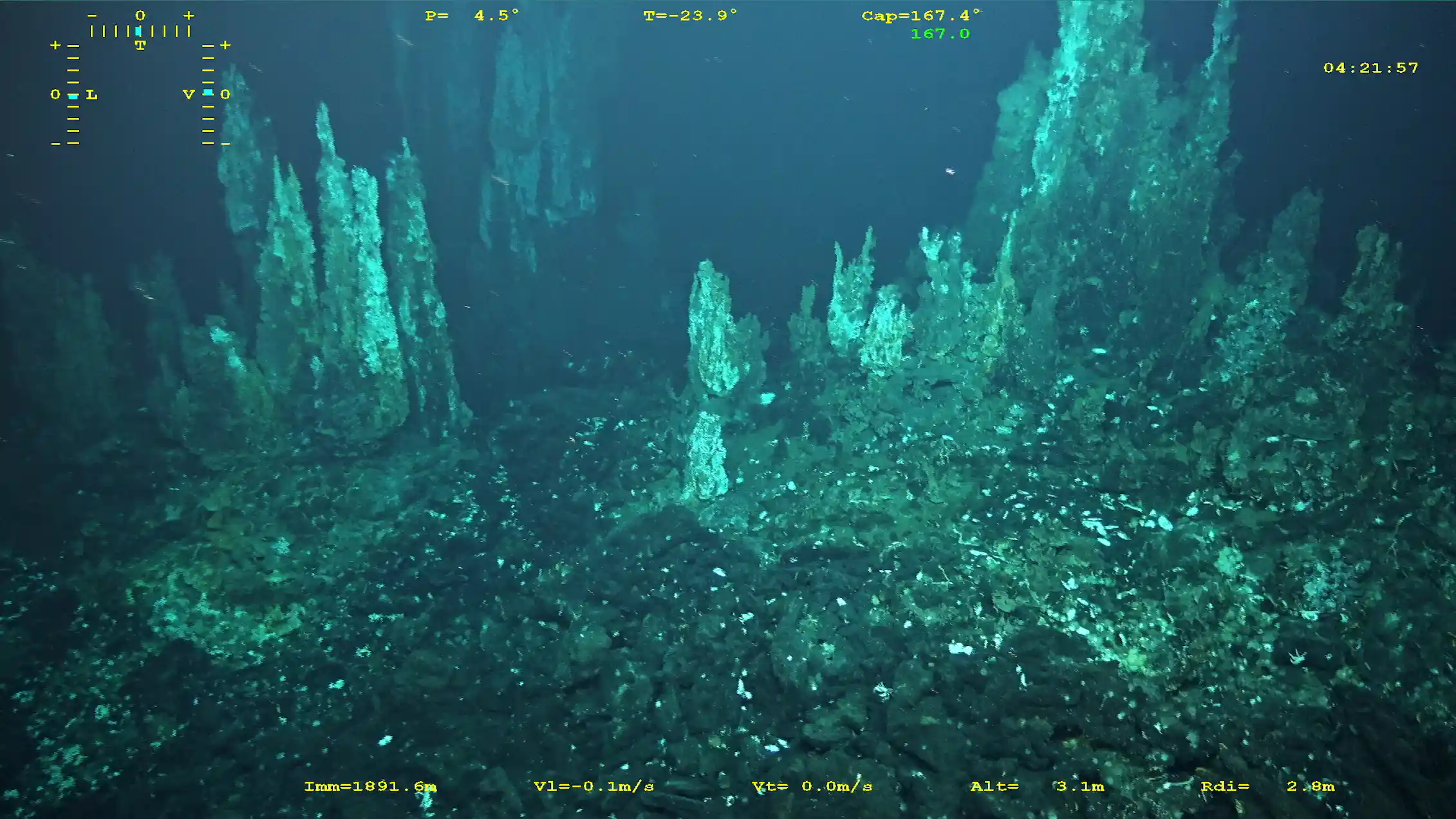Screen dimensions: 1456x819
Task: Click the lateral velocity 'Vl=-0.1m/s'
Action: tap(593, 786)
